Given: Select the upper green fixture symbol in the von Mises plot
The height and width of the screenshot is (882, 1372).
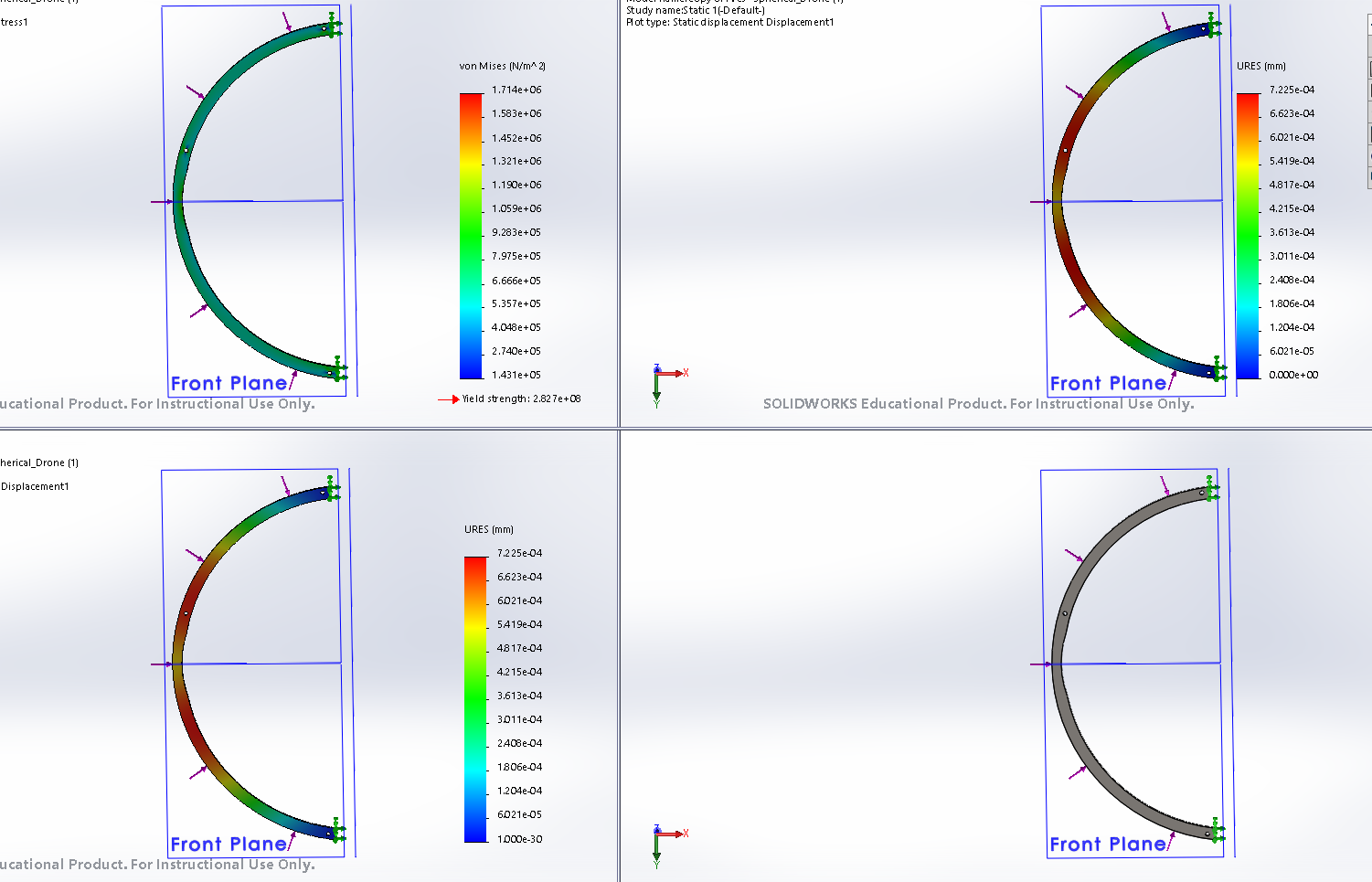Looking at the screenshot, I should 335,27.
